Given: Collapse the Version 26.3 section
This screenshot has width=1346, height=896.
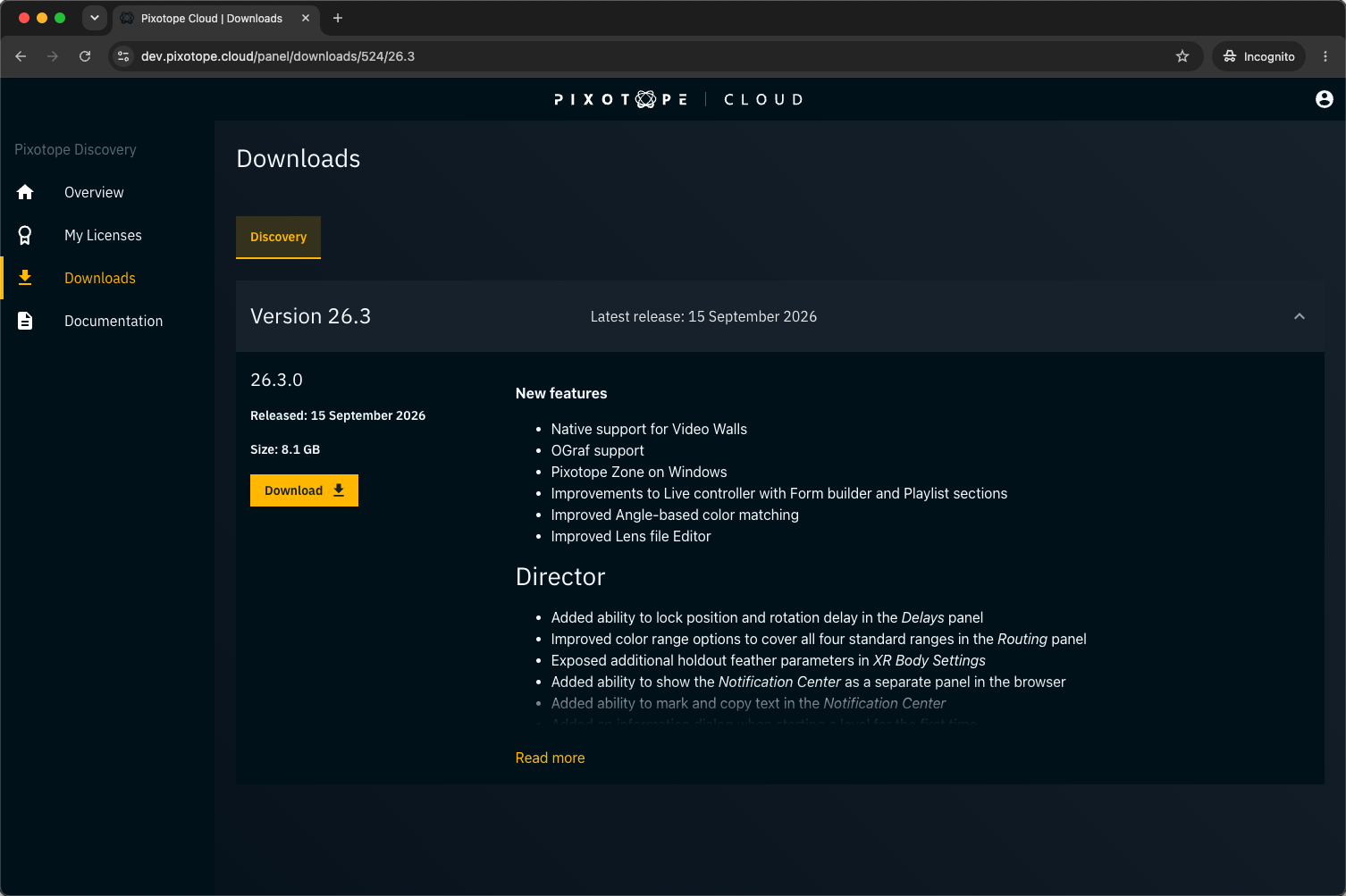Looking at the screenshot, I should click(x=1300, y=316).
